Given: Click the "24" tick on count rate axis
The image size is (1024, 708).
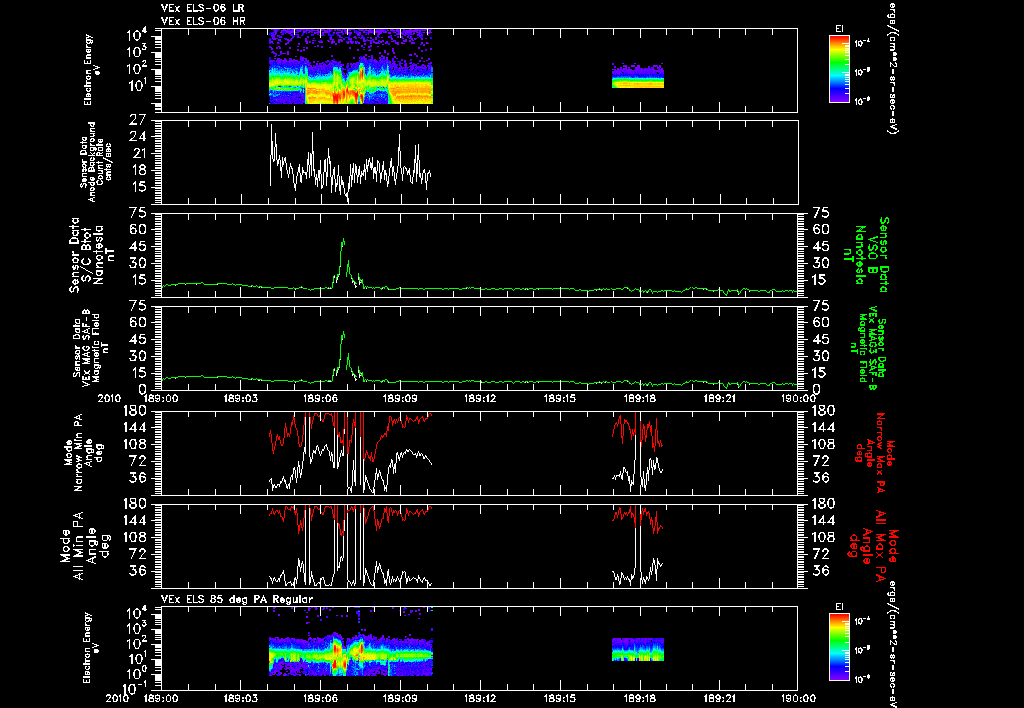Looking at the screenshot, I should [x=140, y=137].
